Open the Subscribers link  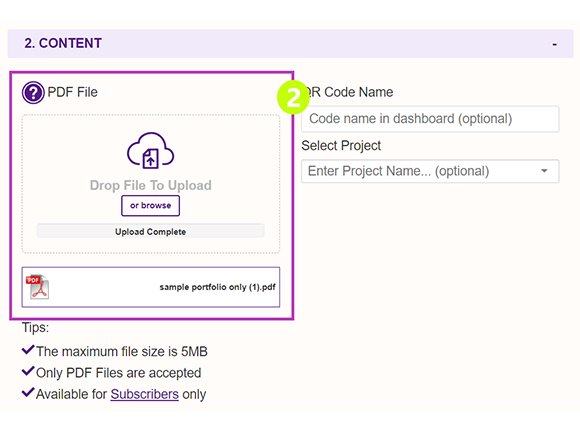point(145,394)
